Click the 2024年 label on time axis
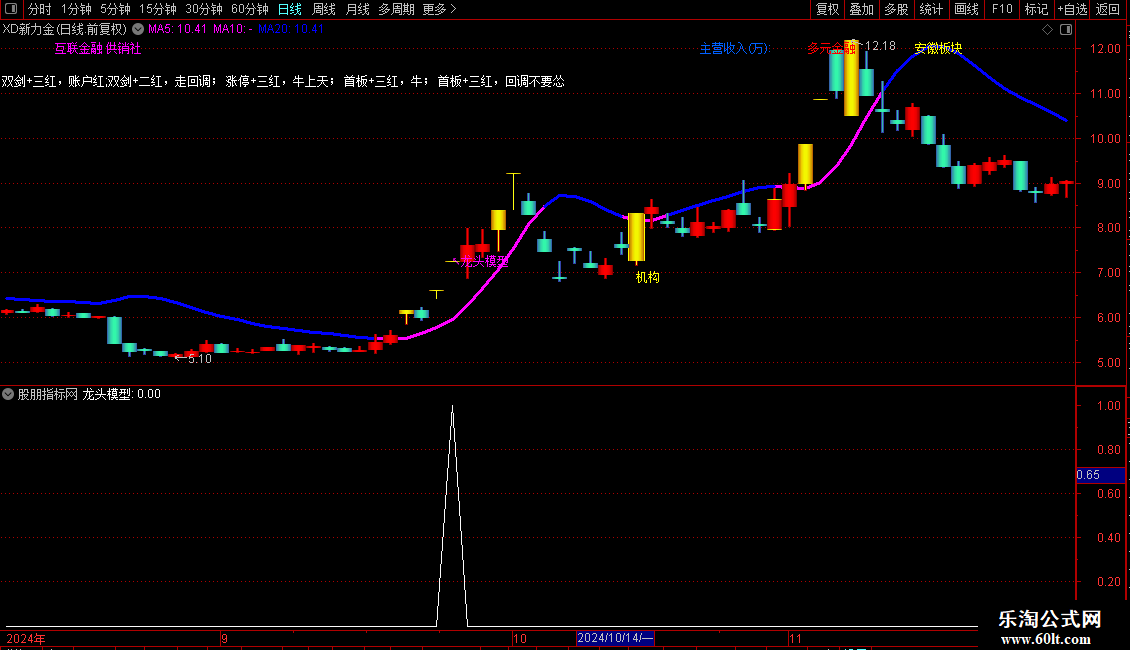The image size is (1130, 650). (x=26, y=638)
